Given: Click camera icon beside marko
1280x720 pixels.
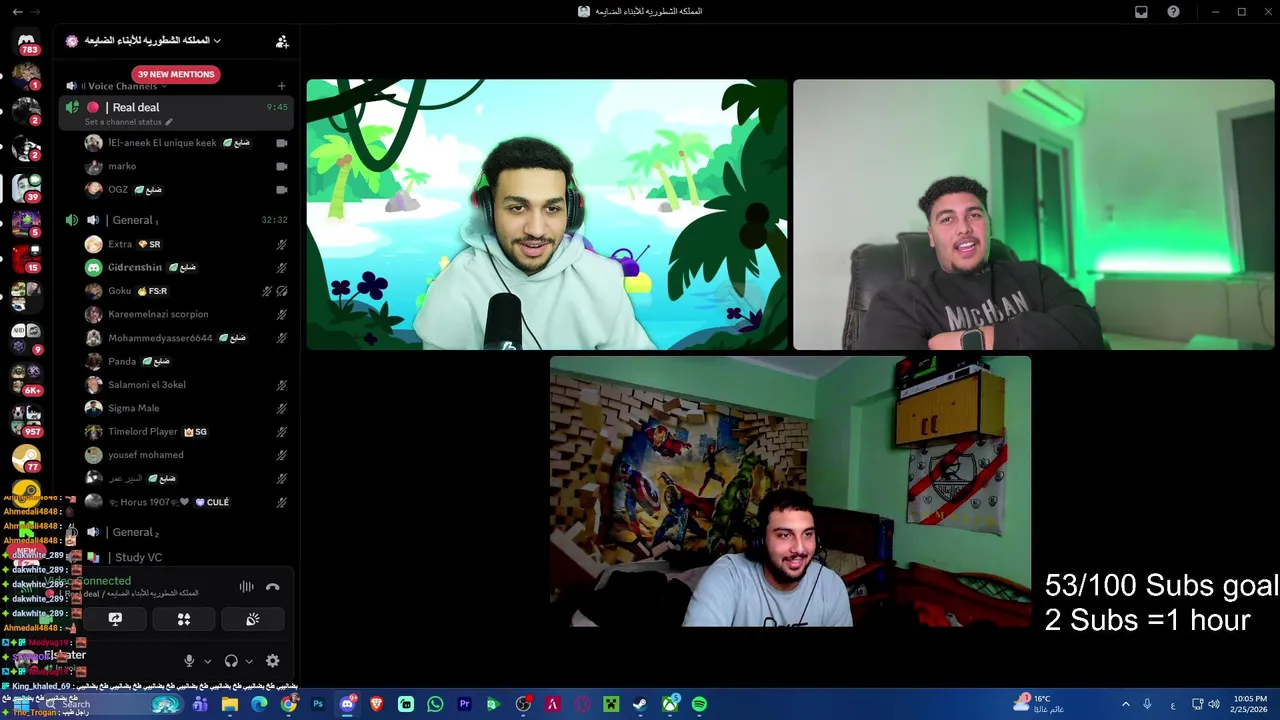Looking at the screenshot, I should pos(282,166).
